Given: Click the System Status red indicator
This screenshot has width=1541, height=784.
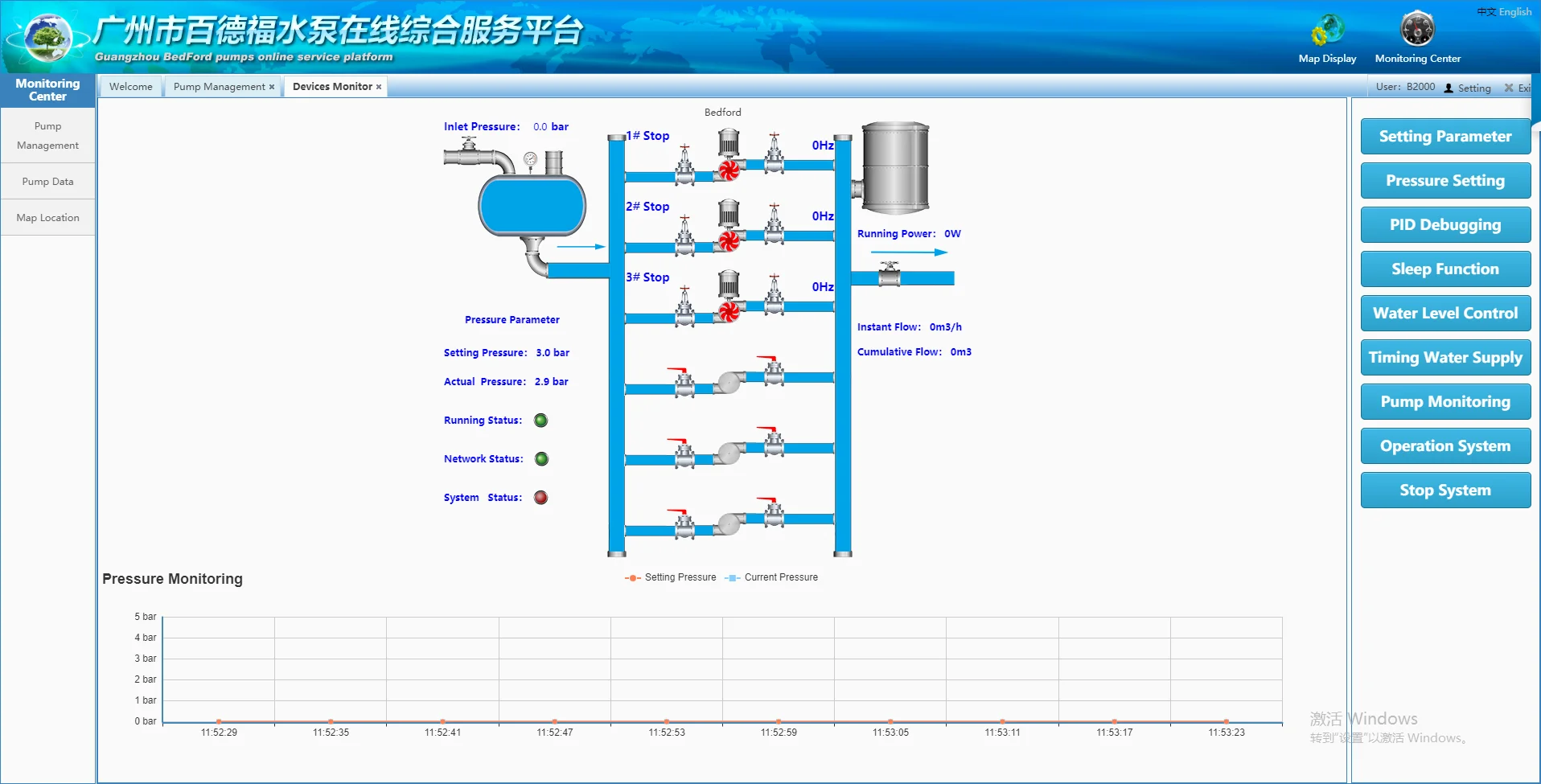Looking at the screenshot, I should [x=541, y=498].
